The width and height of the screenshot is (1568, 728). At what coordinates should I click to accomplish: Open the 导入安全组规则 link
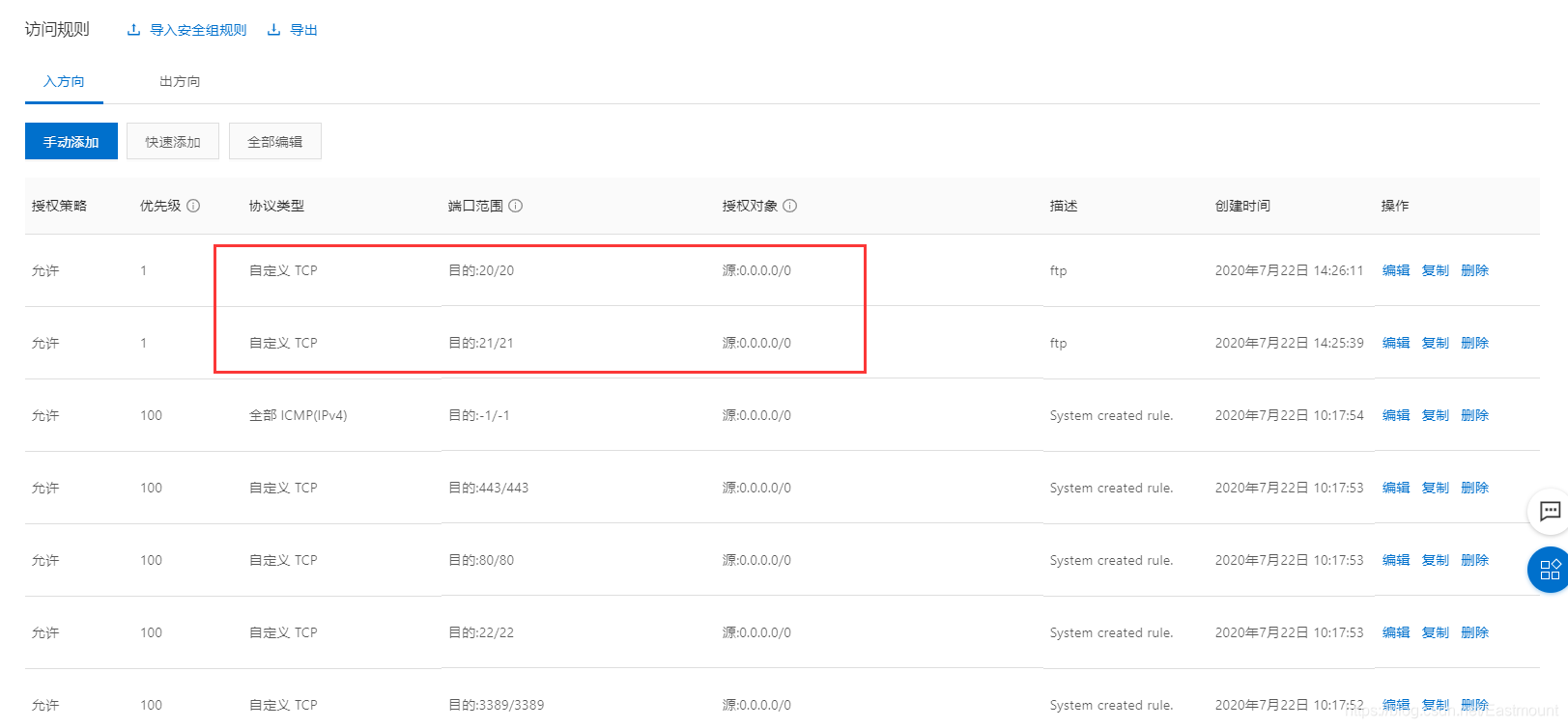(198, 30)
